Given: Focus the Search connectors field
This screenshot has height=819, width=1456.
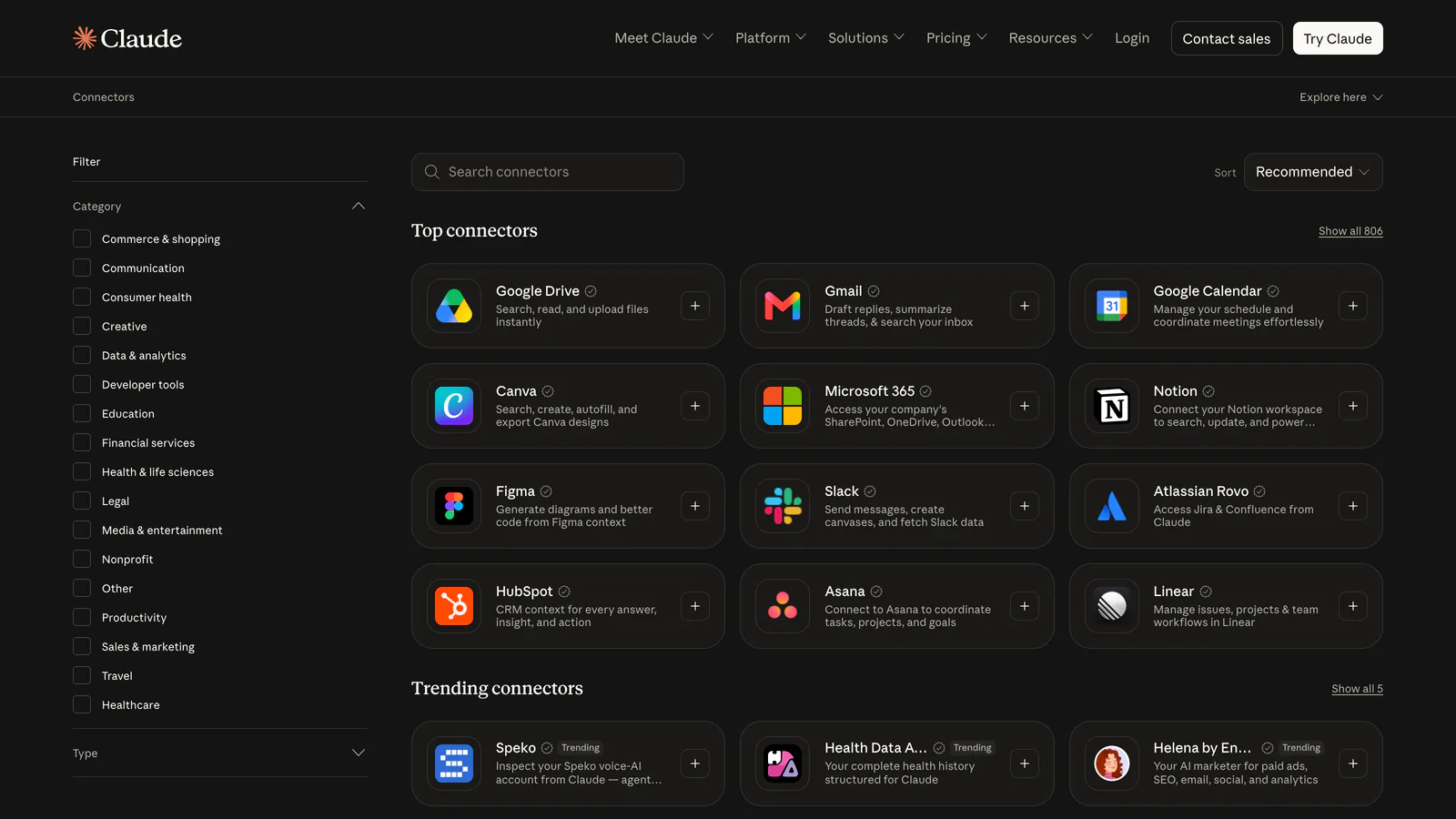Looking at the screenshot, I should 548,172.
